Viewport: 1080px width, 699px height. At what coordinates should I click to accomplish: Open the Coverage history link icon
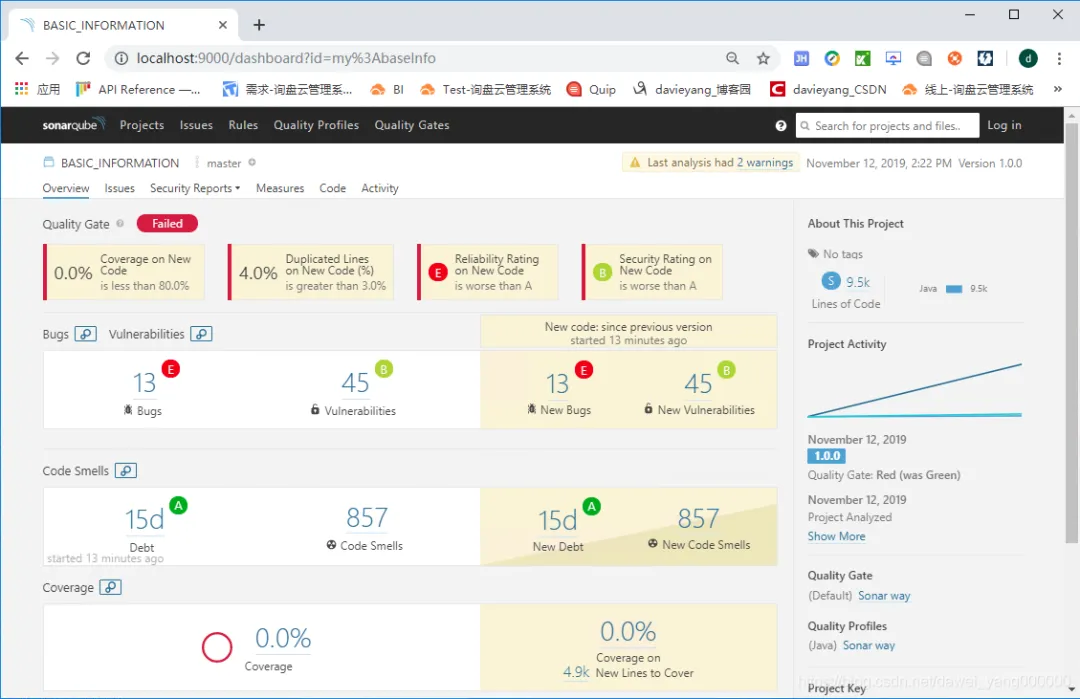[x=110, y=587]
